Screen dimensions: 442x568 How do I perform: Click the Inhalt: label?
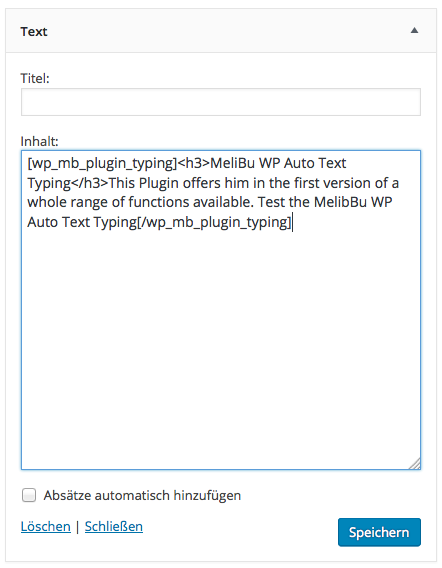39,141
